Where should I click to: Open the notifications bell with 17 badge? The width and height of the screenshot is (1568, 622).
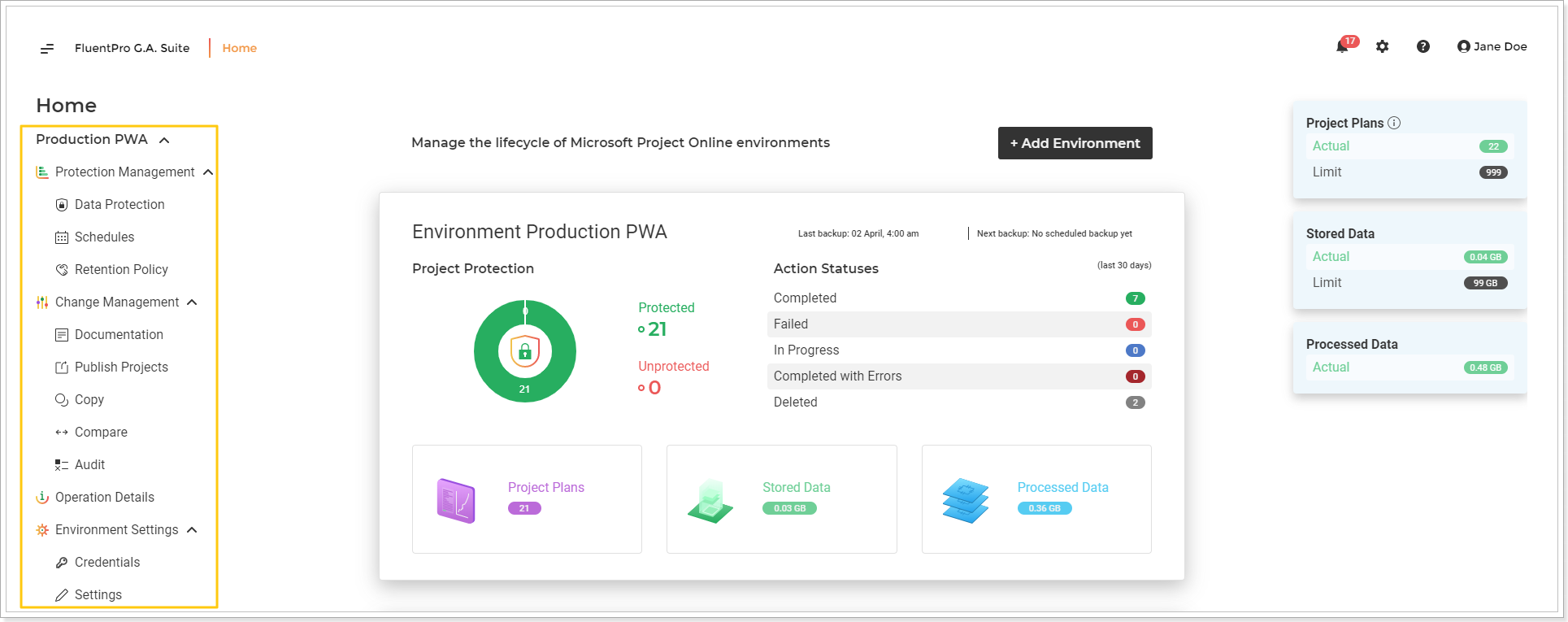pyautogui.click(x=1346, y=45)
